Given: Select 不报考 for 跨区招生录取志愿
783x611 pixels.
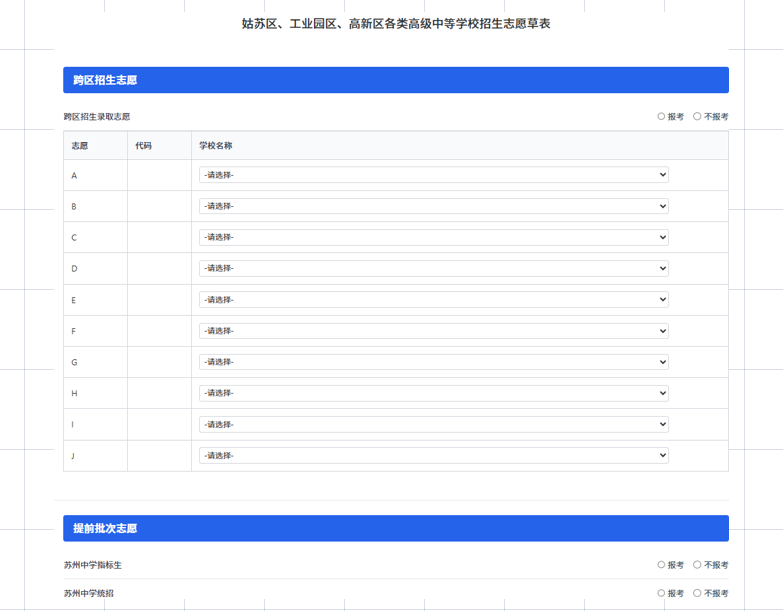Looking at the screenshot, I should [697, 116].
